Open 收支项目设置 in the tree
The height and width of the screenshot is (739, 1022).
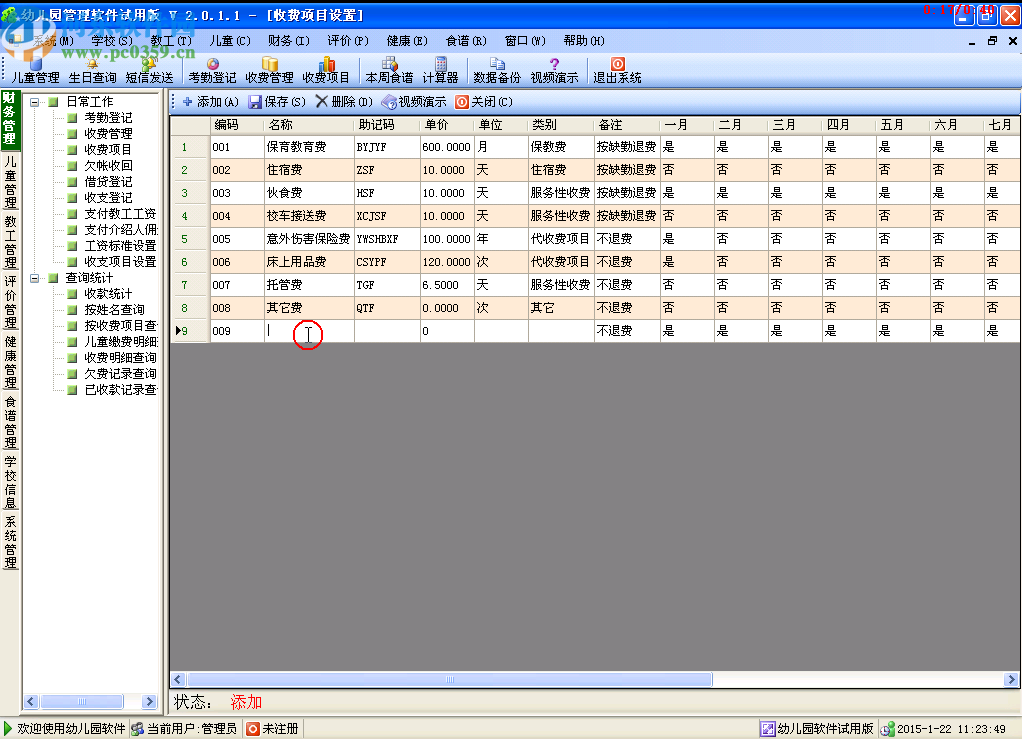tap(120, 261)
